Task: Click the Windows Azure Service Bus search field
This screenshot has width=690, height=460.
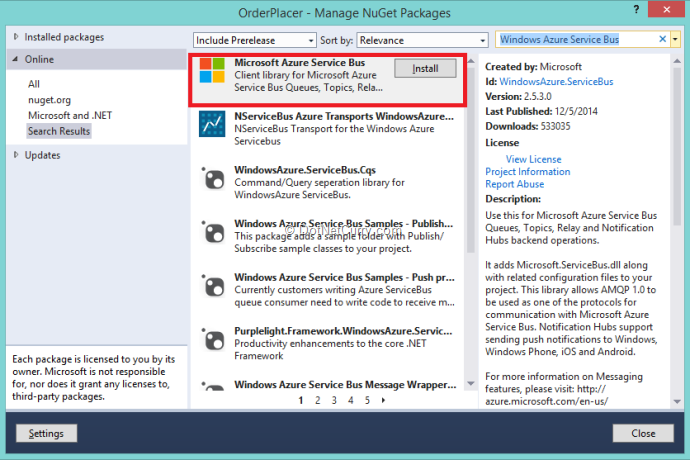Action: point(576,40)
